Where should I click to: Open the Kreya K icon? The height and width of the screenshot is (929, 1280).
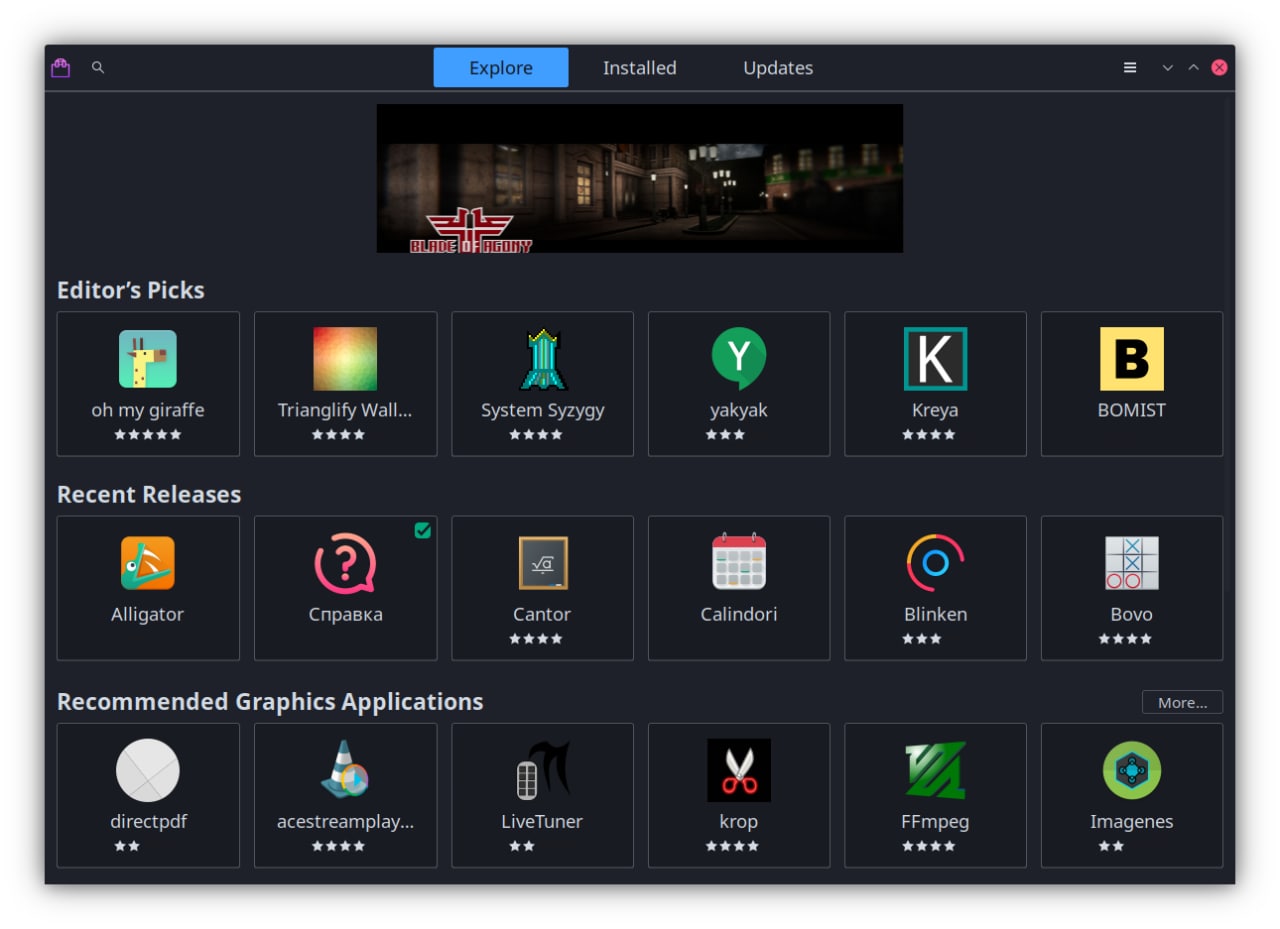pyautogui.click(x=935, y=359)
